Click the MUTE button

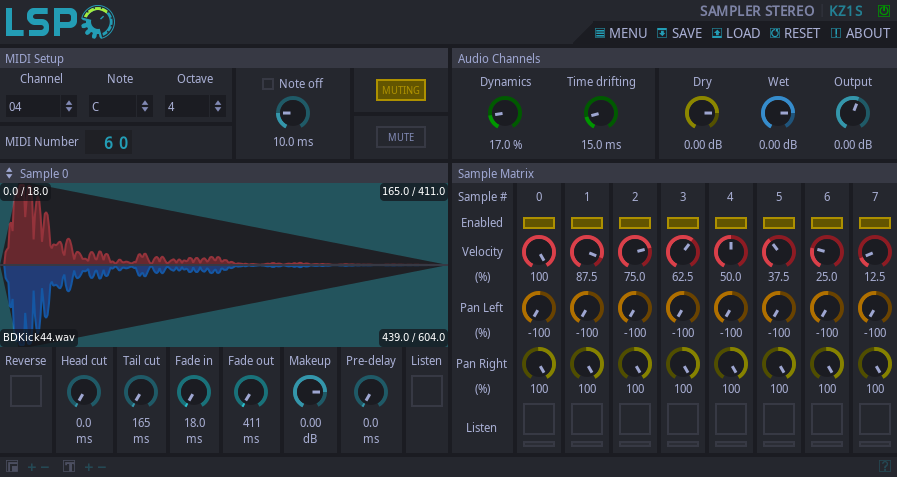tap(401, 137)
